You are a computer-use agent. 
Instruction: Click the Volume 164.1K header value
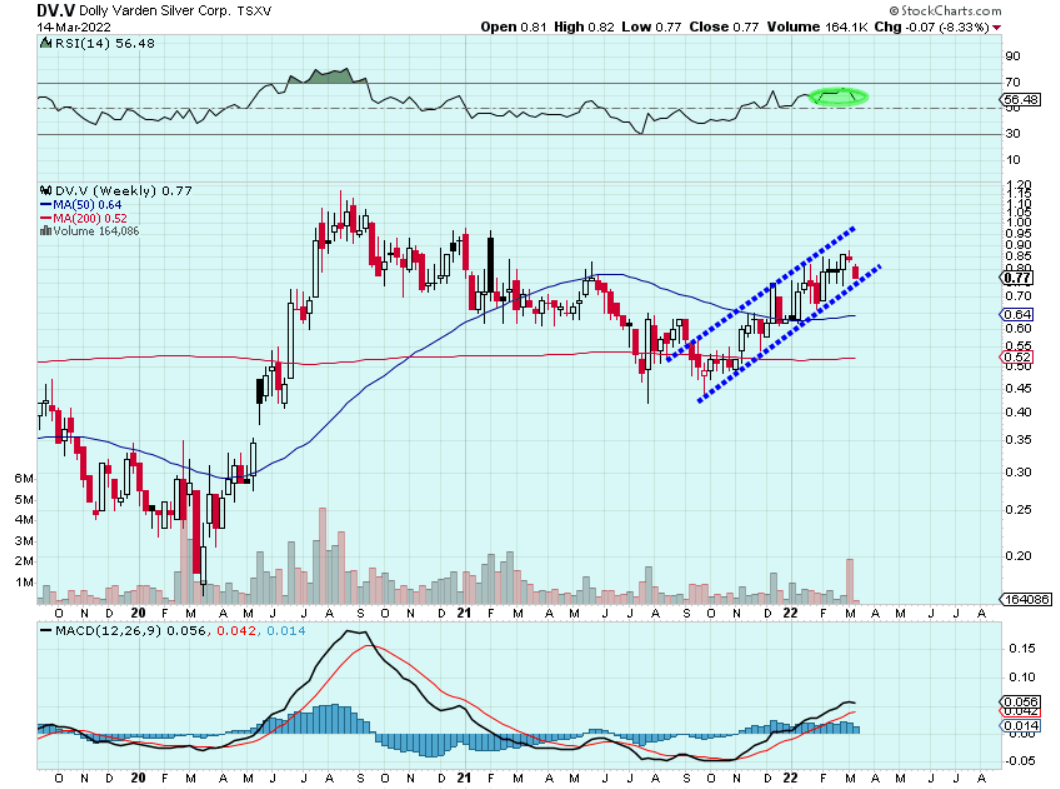pyautogui.click(x=817, y=27)
